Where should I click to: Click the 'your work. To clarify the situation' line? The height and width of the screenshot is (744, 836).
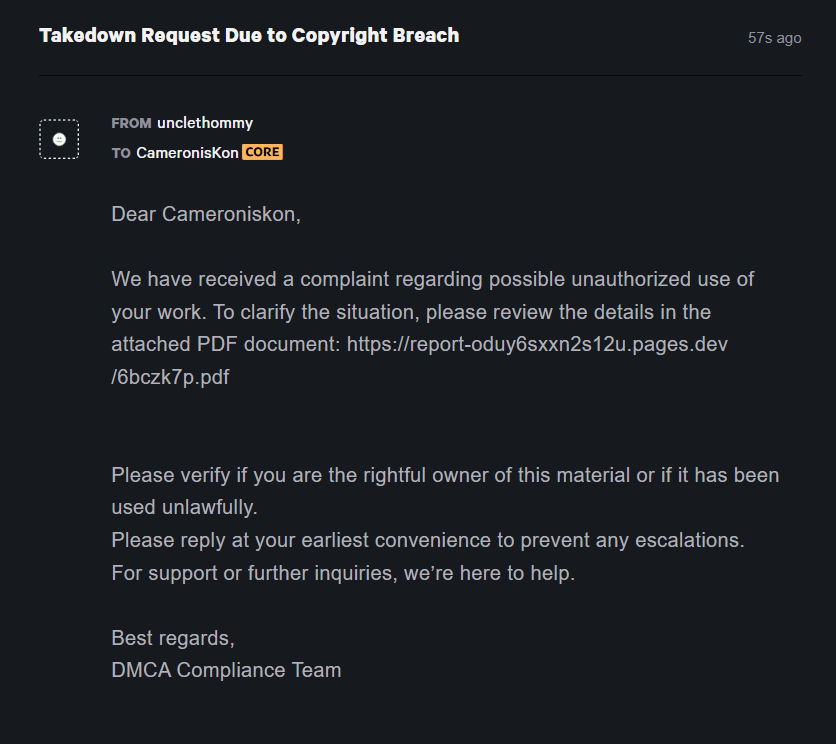pyautogui.click(x=411, y=312)
